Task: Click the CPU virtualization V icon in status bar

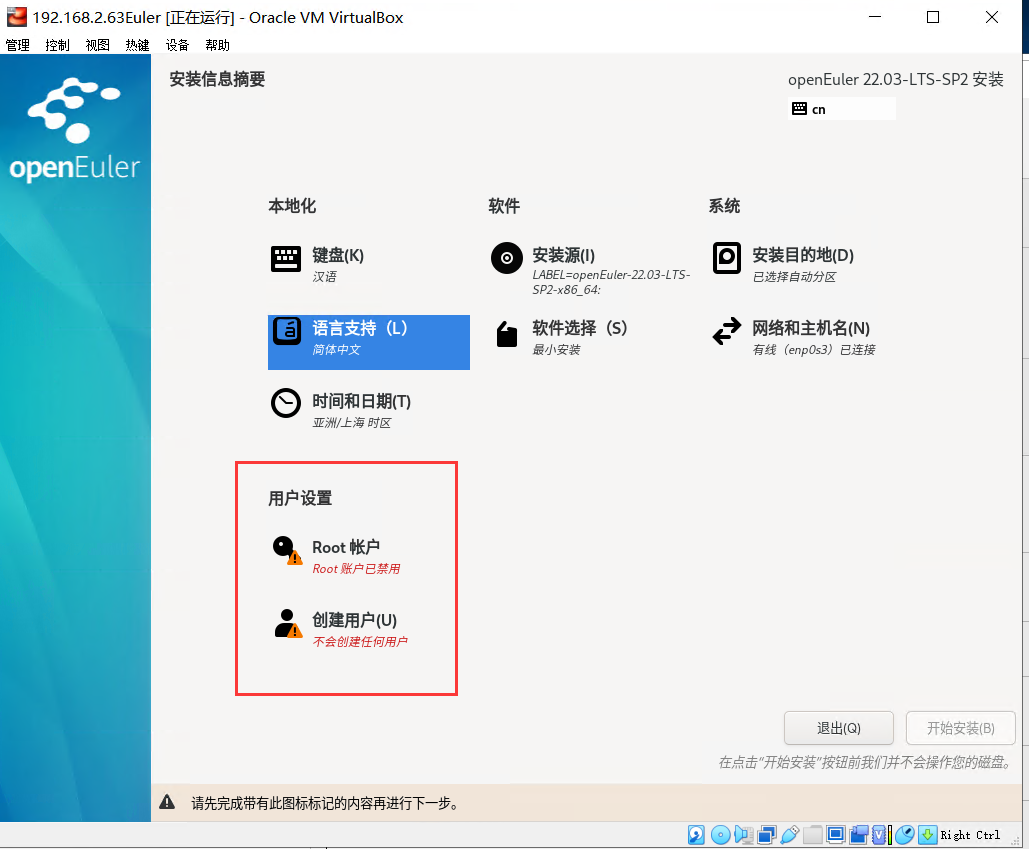Action: tap(879, 835)
